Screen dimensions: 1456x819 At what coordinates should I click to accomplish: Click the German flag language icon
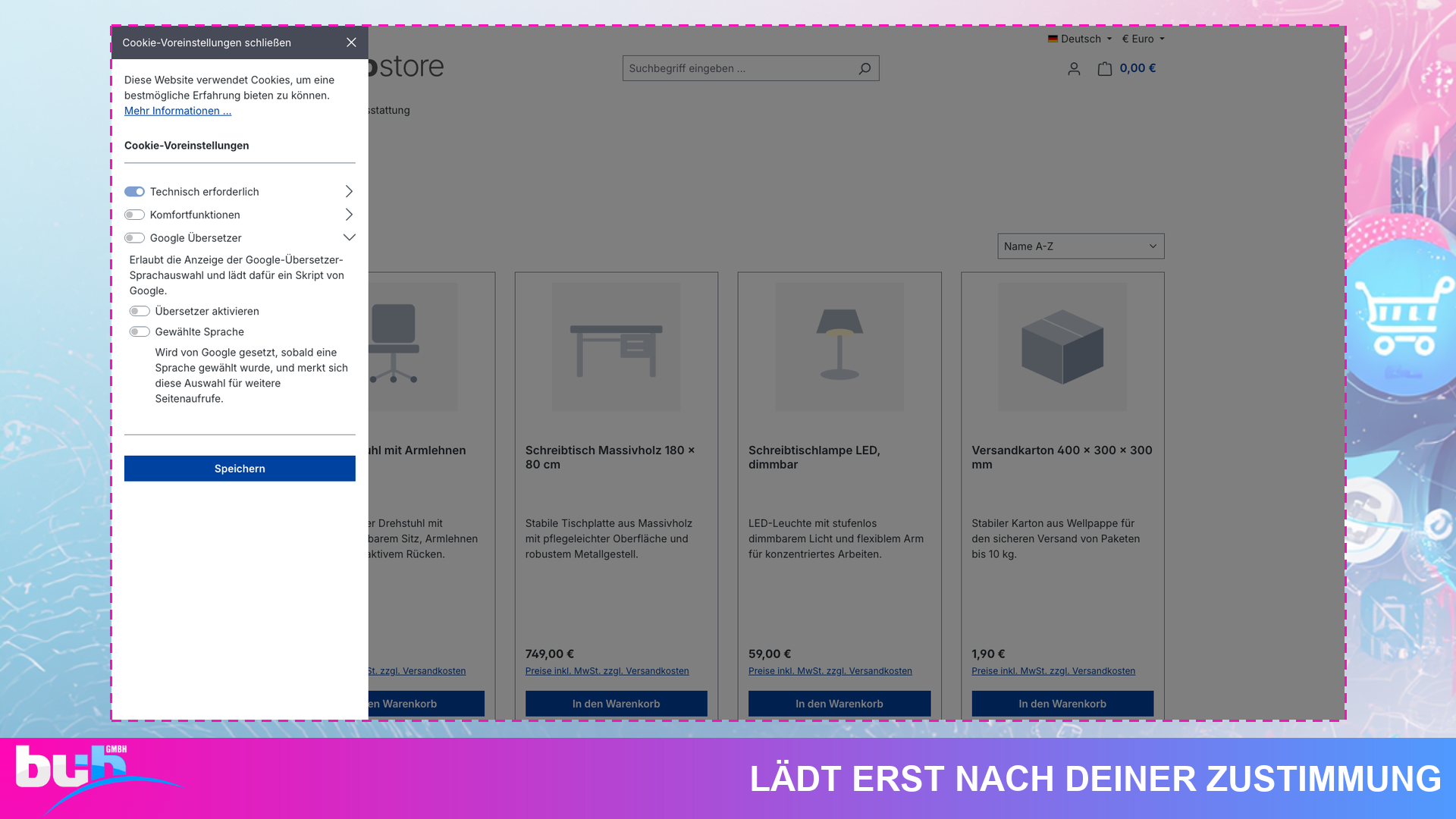(1053, 39)
